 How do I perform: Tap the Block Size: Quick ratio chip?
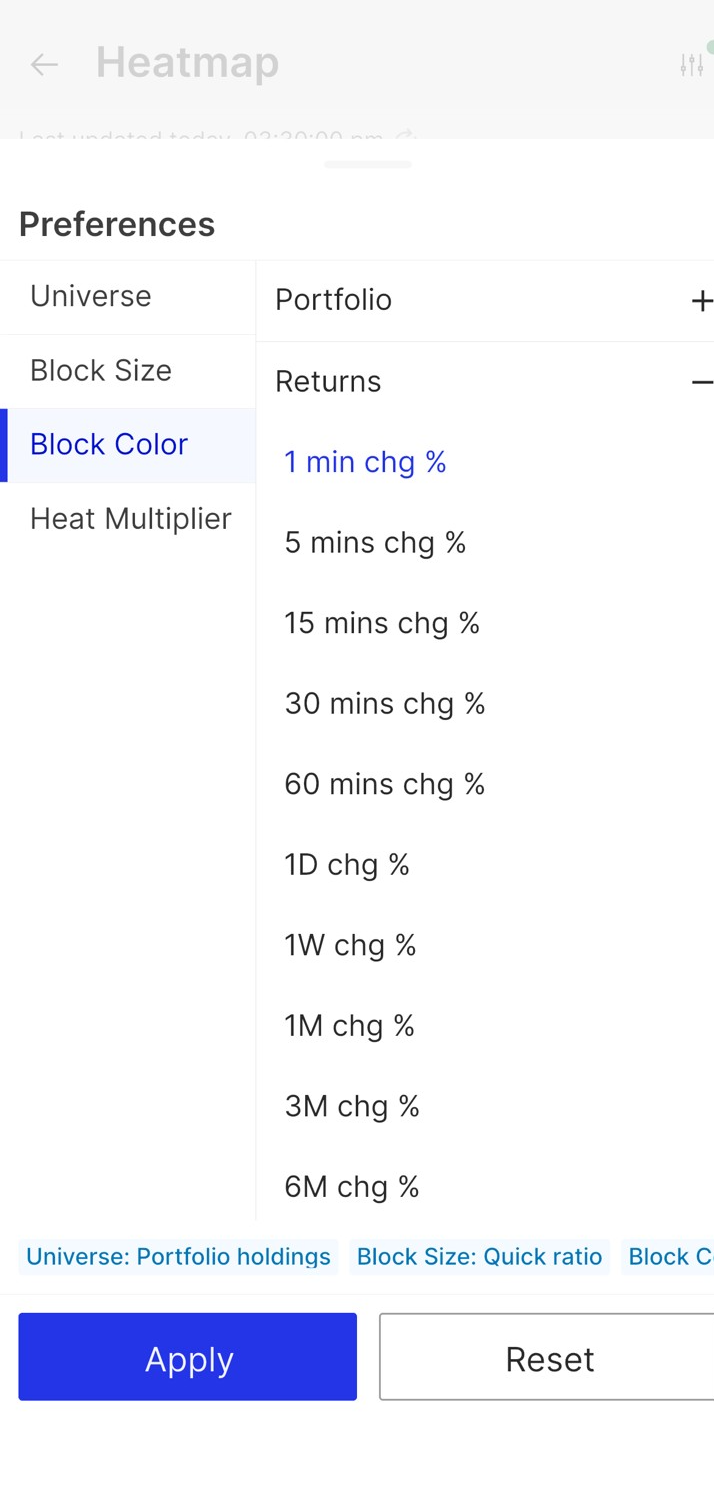[x=479, y=1257]
